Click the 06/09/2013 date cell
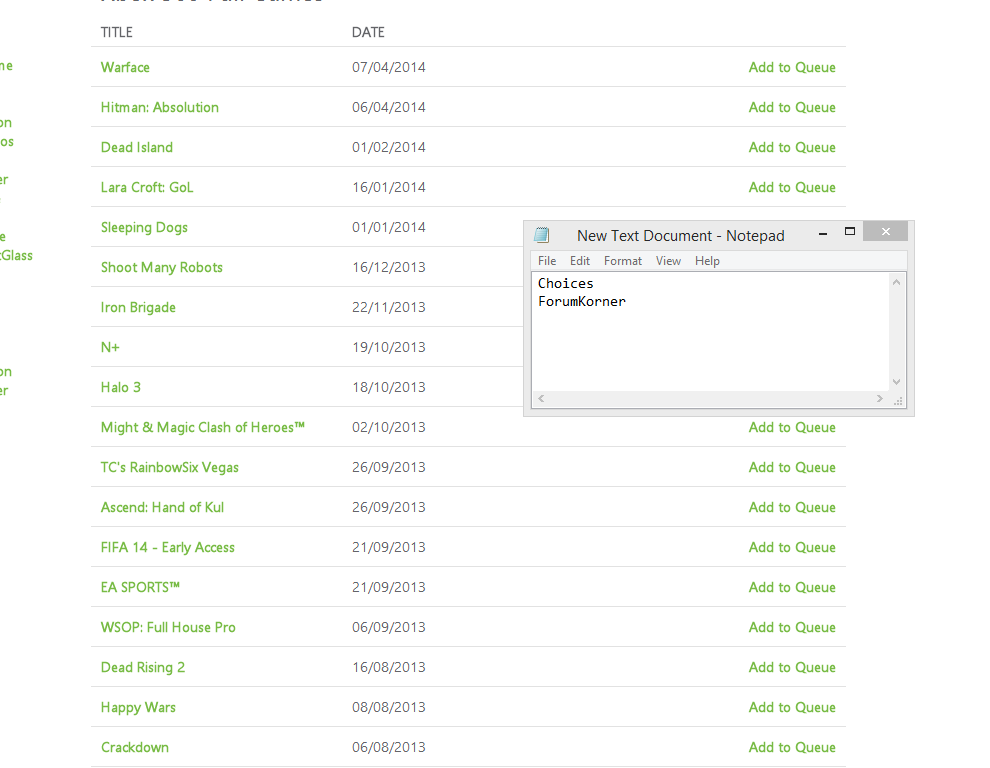The height and width of the screenshot is (768, 990). pyautogui.click(x=389, y=627)
